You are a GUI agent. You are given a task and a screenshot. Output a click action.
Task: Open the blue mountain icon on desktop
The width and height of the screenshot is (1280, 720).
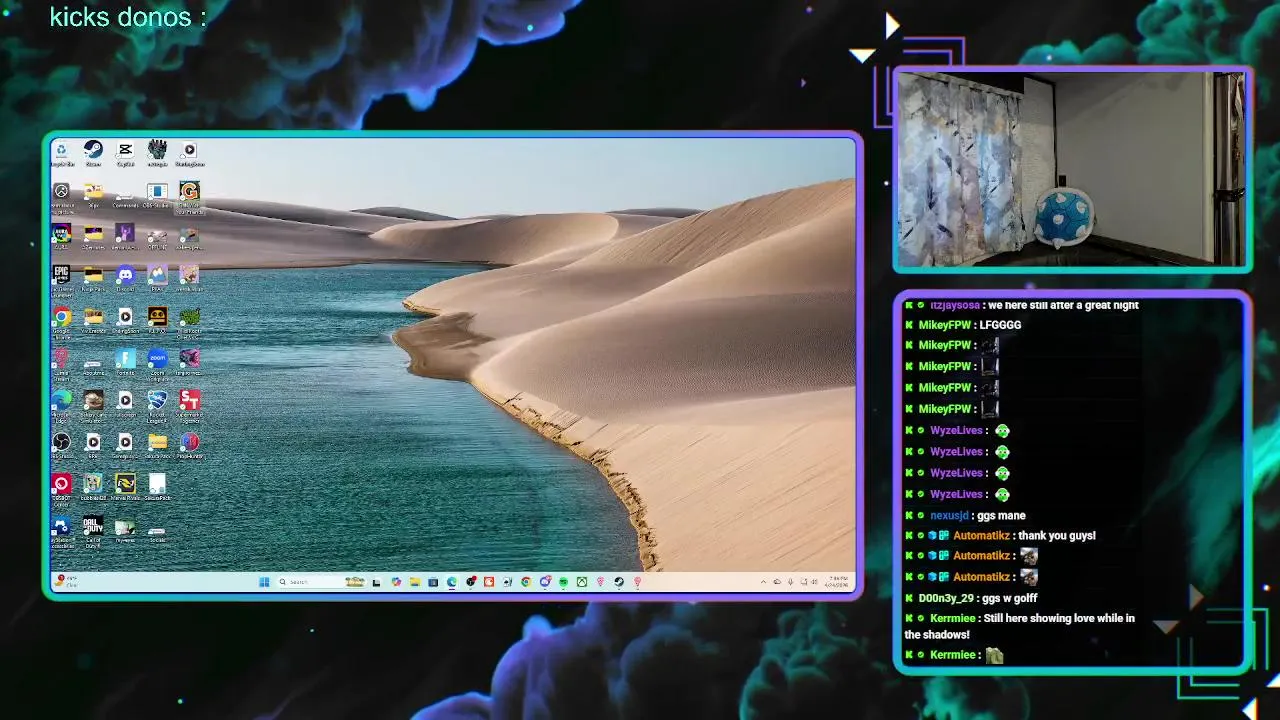pos(157,276)
